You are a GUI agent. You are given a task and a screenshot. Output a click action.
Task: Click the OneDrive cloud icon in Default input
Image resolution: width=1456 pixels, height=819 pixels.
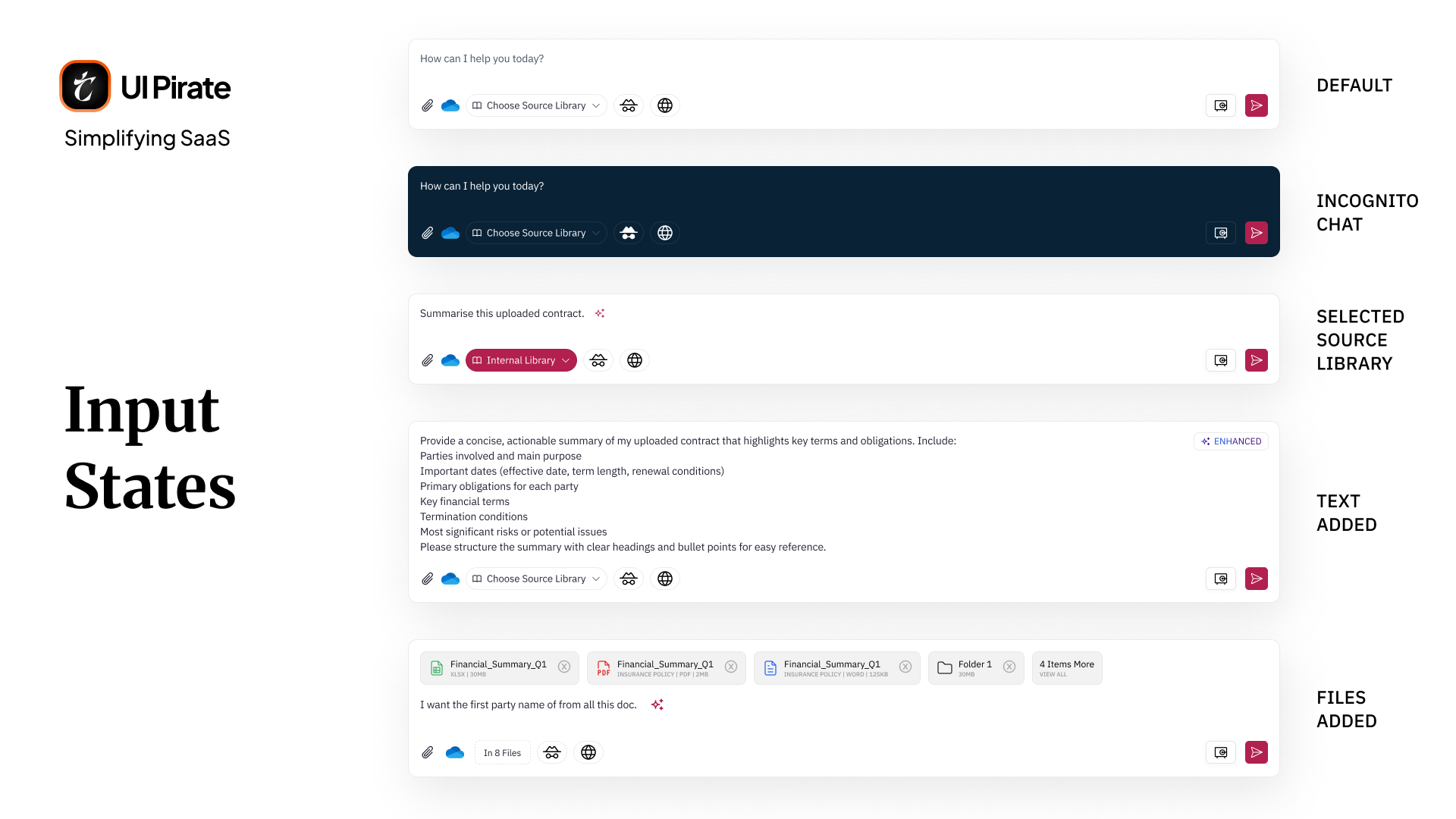pyautogui.click(x=450, y=105)
